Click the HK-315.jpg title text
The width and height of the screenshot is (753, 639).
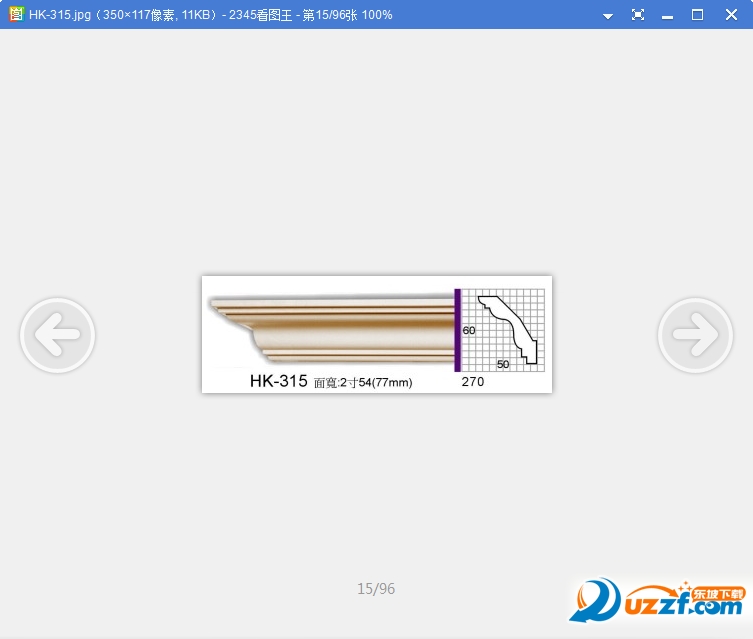pos(60,15)
